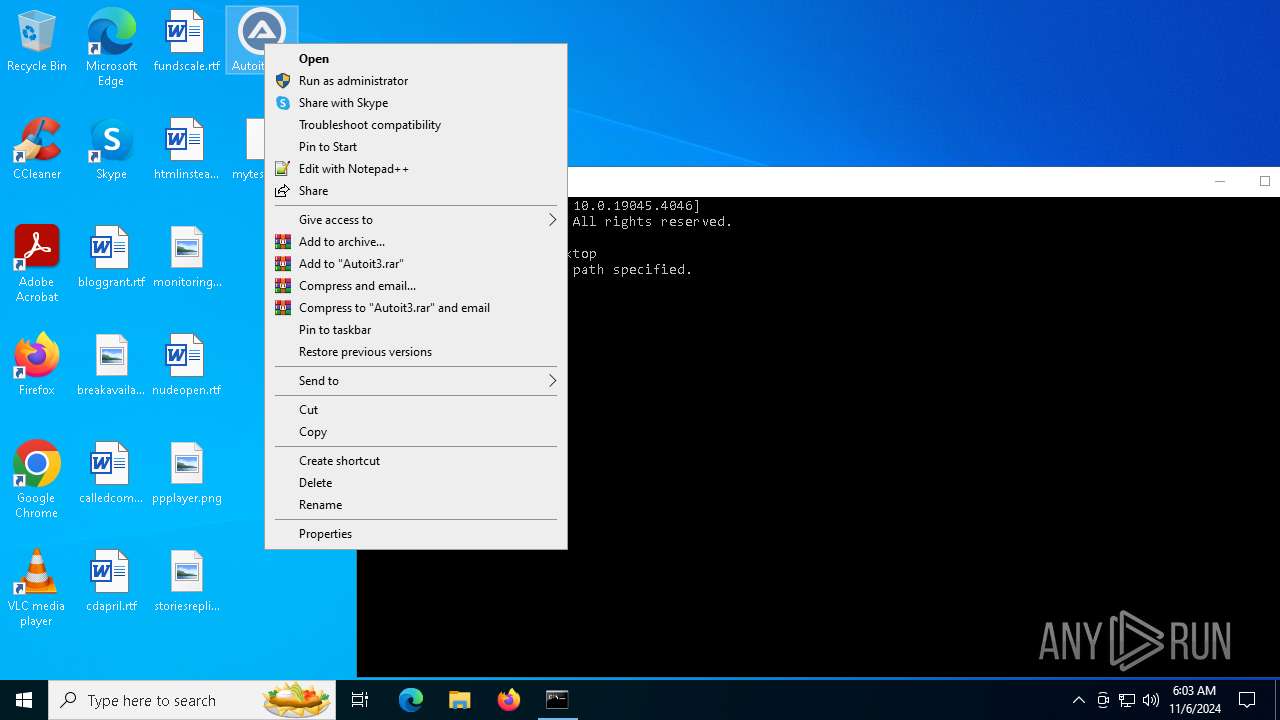Choose Pin to Start
Screen dimensions: 1280x720
(x=416, y=147)
